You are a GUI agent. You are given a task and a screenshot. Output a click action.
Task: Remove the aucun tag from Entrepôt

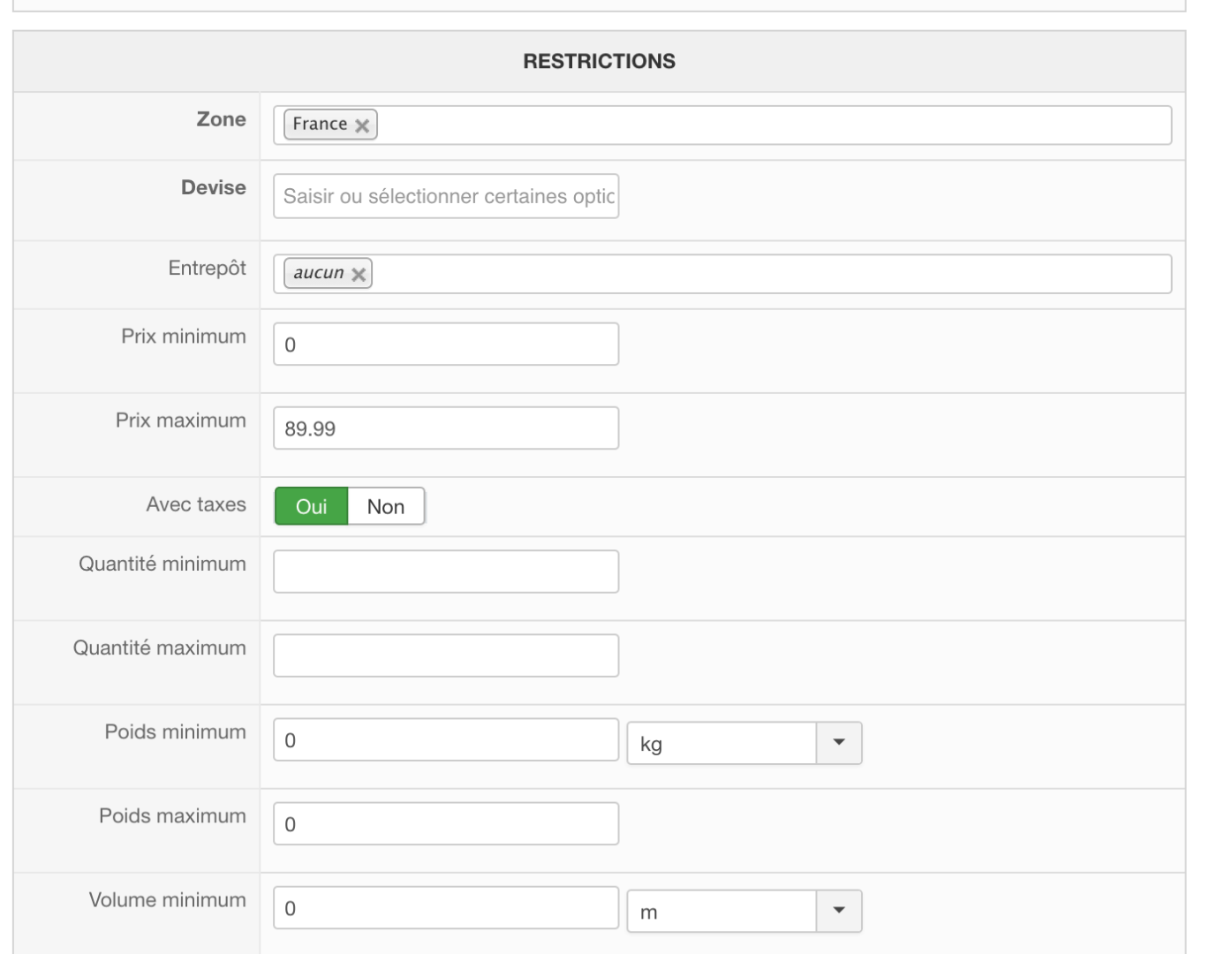coord(359,275)
